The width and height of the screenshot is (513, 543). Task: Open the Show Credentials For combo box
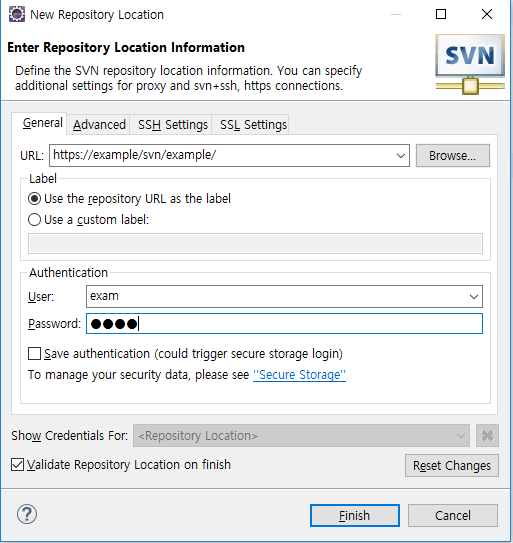(x=301, y=436)
